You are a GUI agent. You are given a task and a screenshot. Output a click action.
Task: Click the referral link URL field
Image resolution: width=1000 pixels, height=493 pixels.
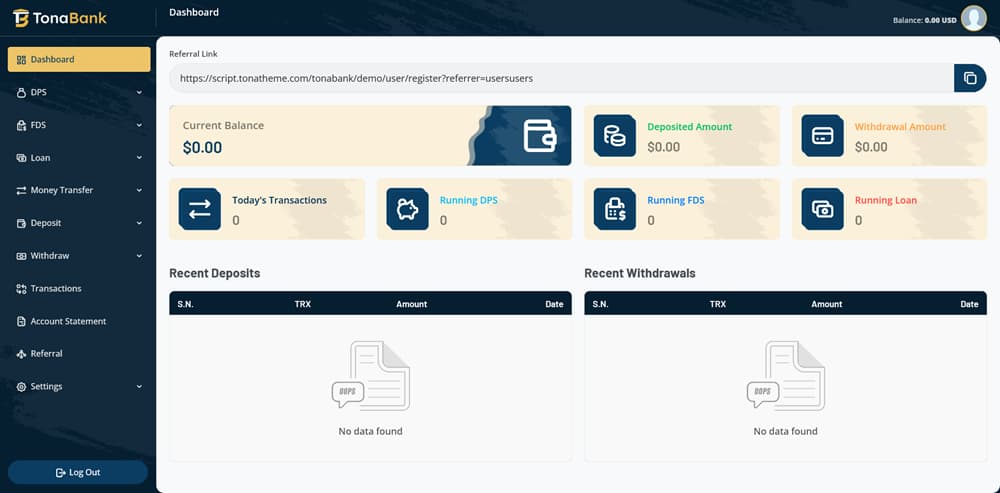coord(561,78)
